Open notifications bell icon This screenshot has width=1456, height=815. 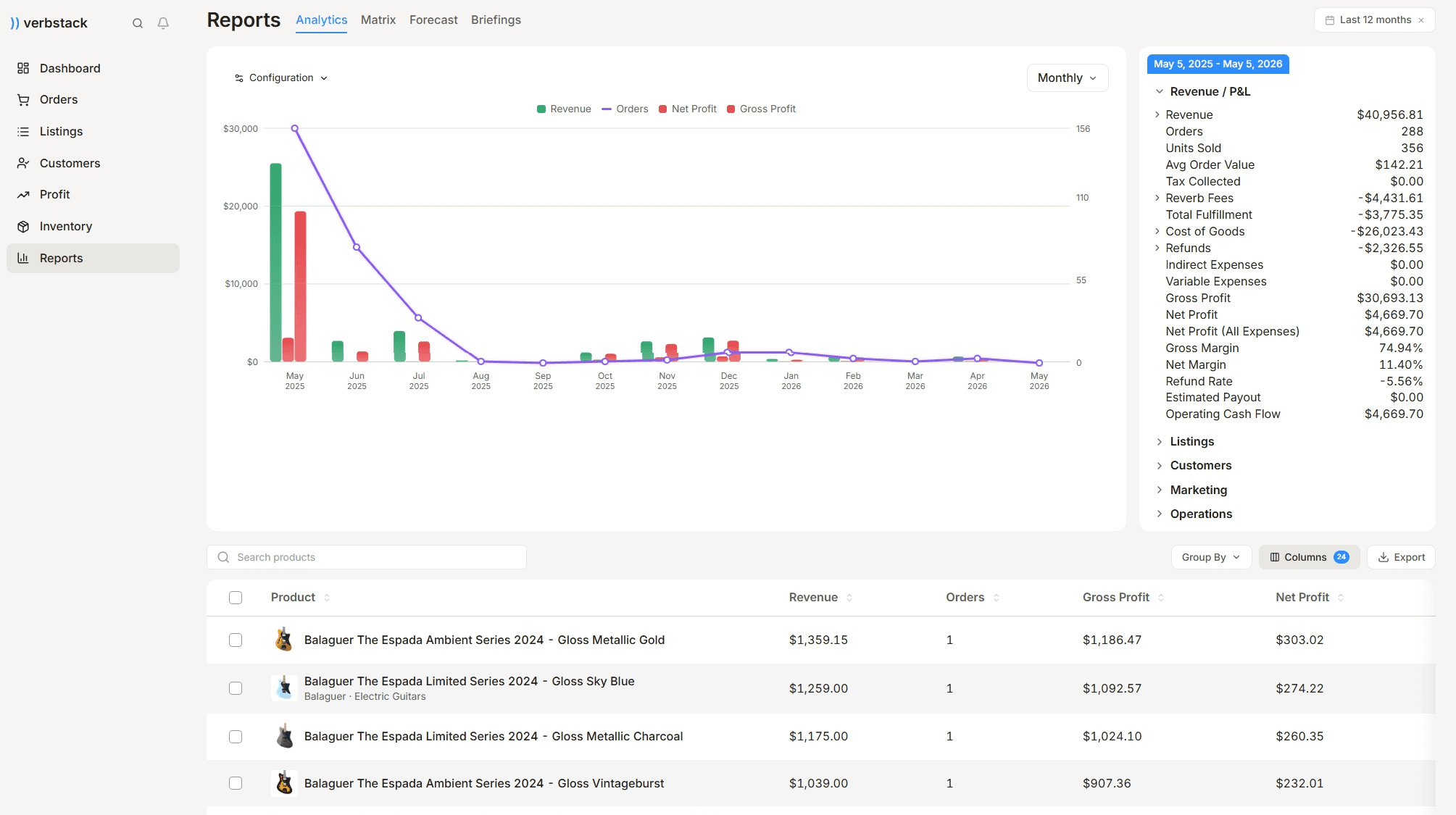163,23
